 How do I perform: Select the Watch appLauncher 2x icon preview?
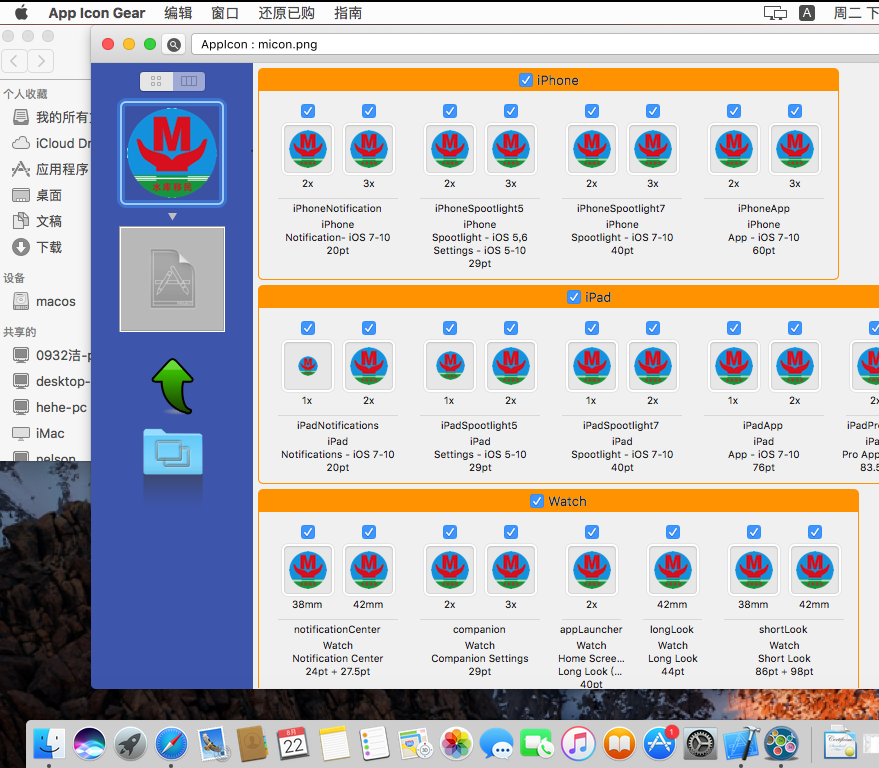point(592,570)
